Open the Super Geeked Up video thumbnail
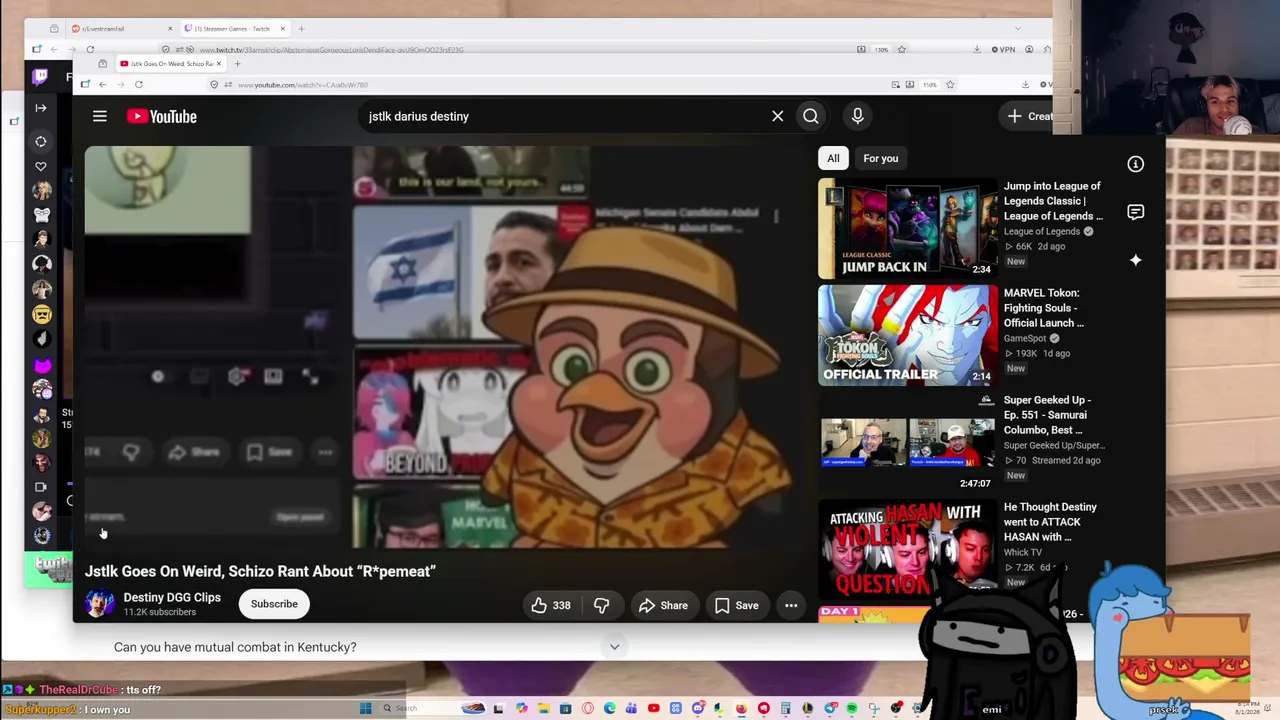 click(x=908, y=443)
